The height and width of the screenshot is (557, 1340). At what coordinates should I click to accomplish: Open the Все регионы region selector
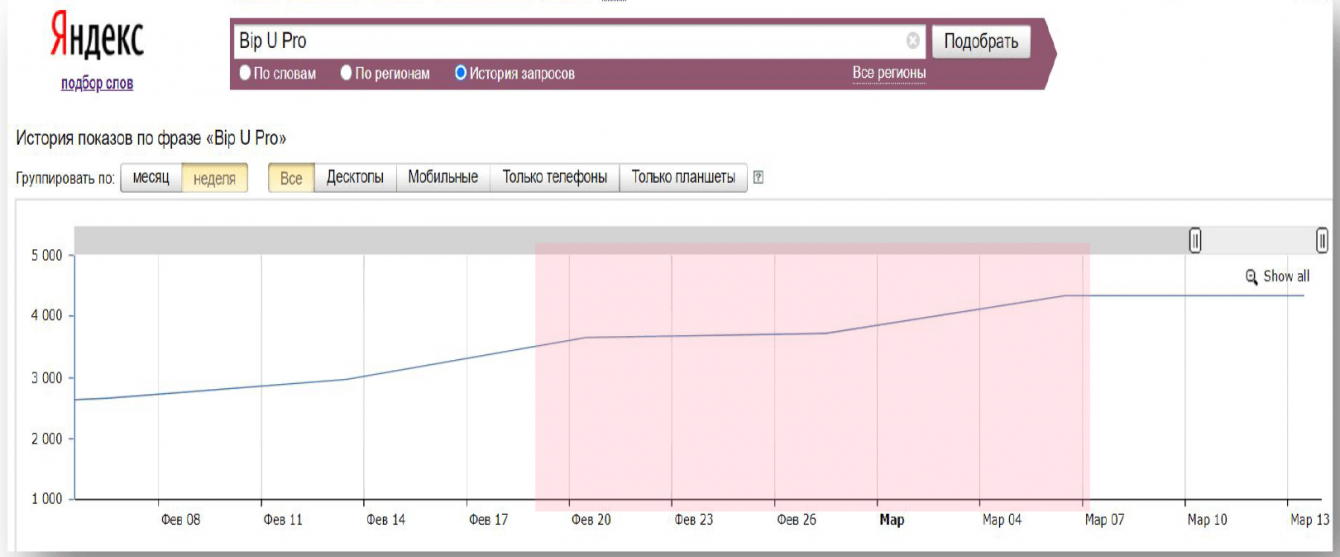pos(888,73)
